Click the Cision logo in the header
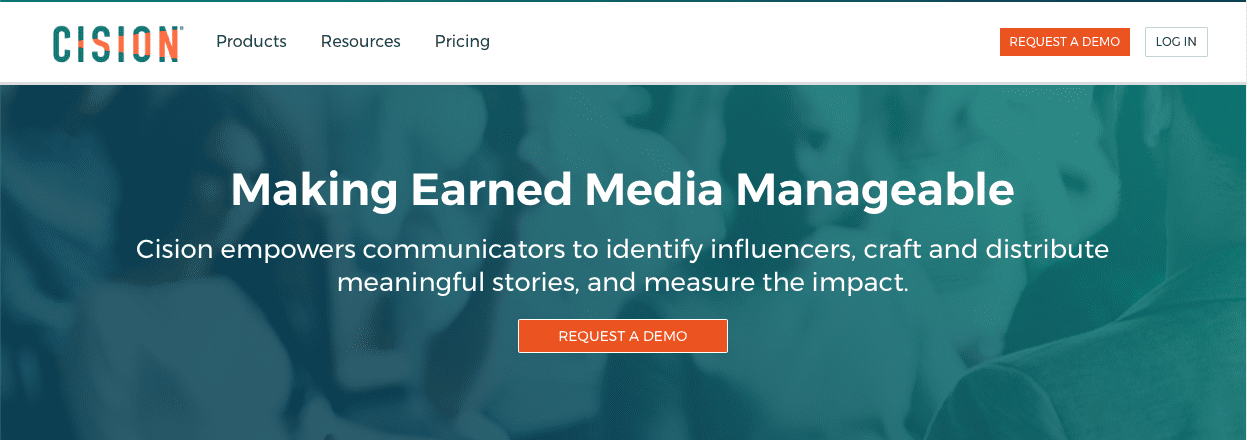The image size is (1248, 440). (116, 43)
